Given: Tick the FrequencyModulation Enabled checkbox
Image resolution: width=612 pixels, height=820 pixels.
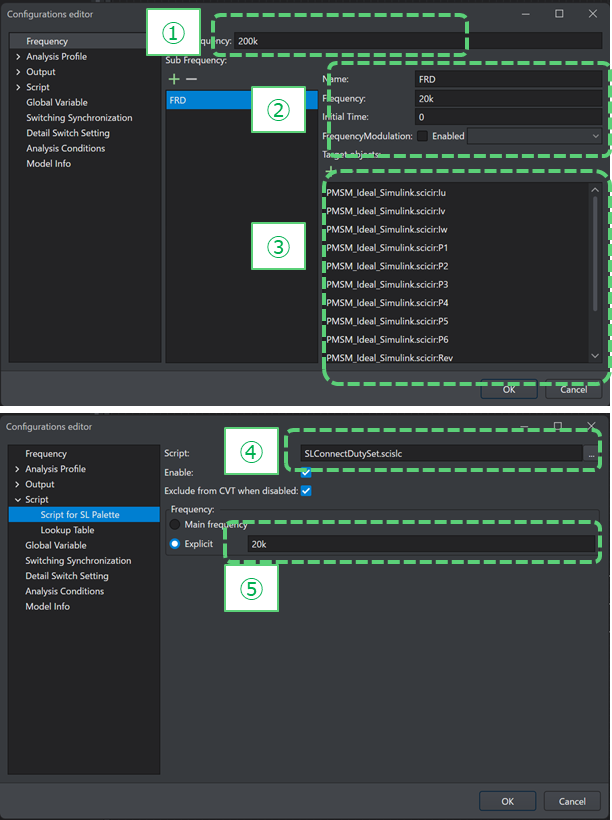Looking at the screenshot, I should [x=422, y=136].
